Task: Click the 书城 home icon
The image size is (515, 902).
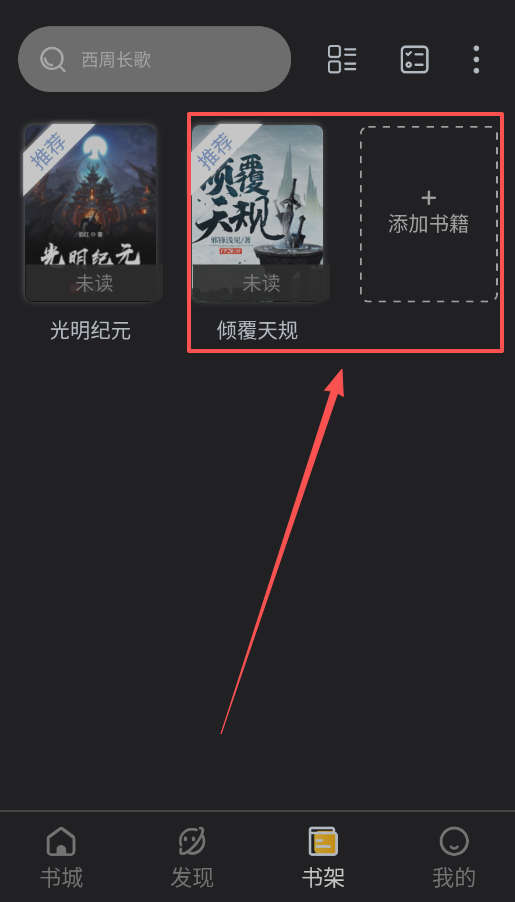Action: [x=61, y=842]
